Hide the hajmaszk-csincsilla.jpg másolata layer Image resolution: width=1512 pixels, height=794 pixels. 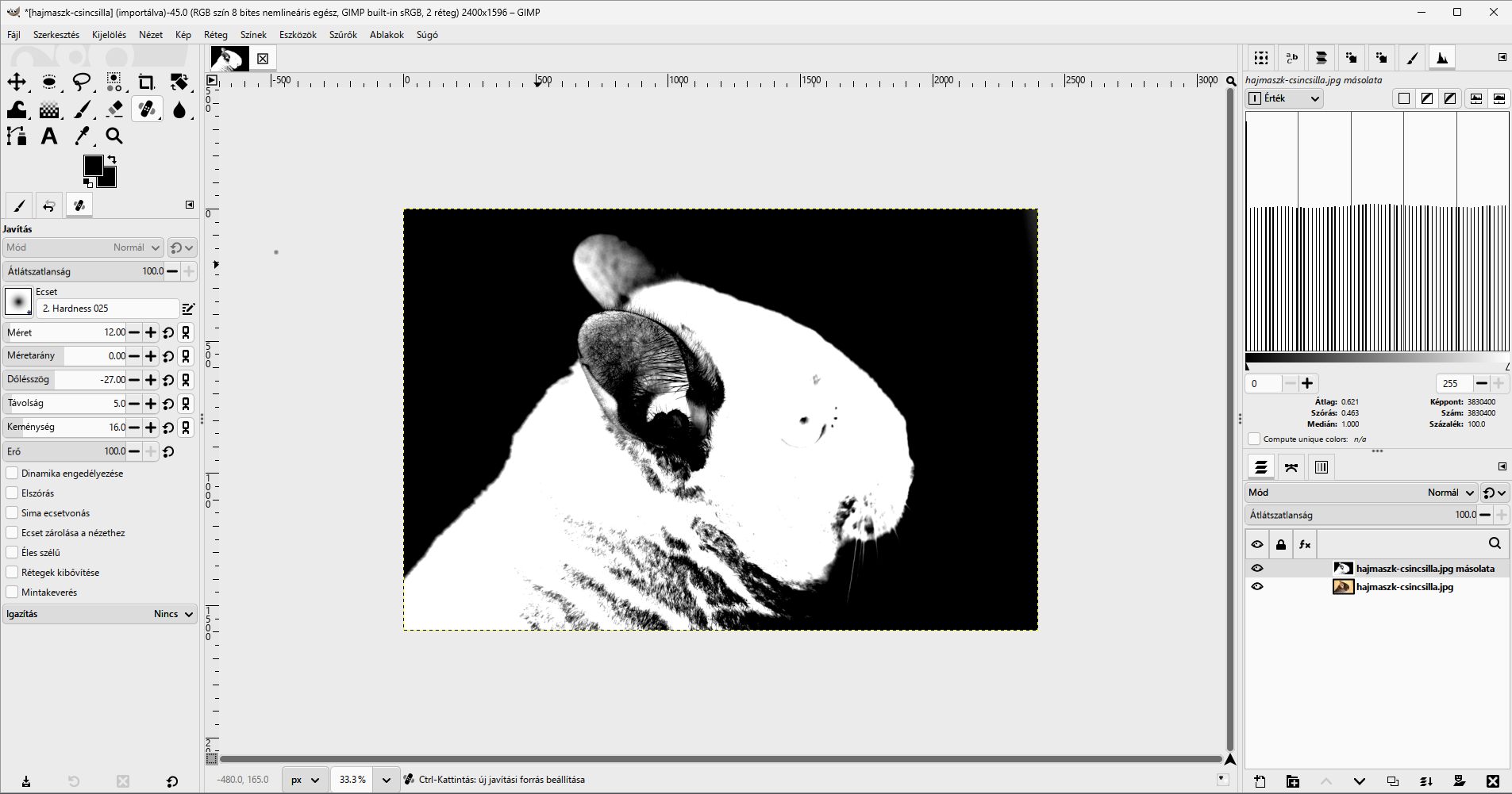1257,568
